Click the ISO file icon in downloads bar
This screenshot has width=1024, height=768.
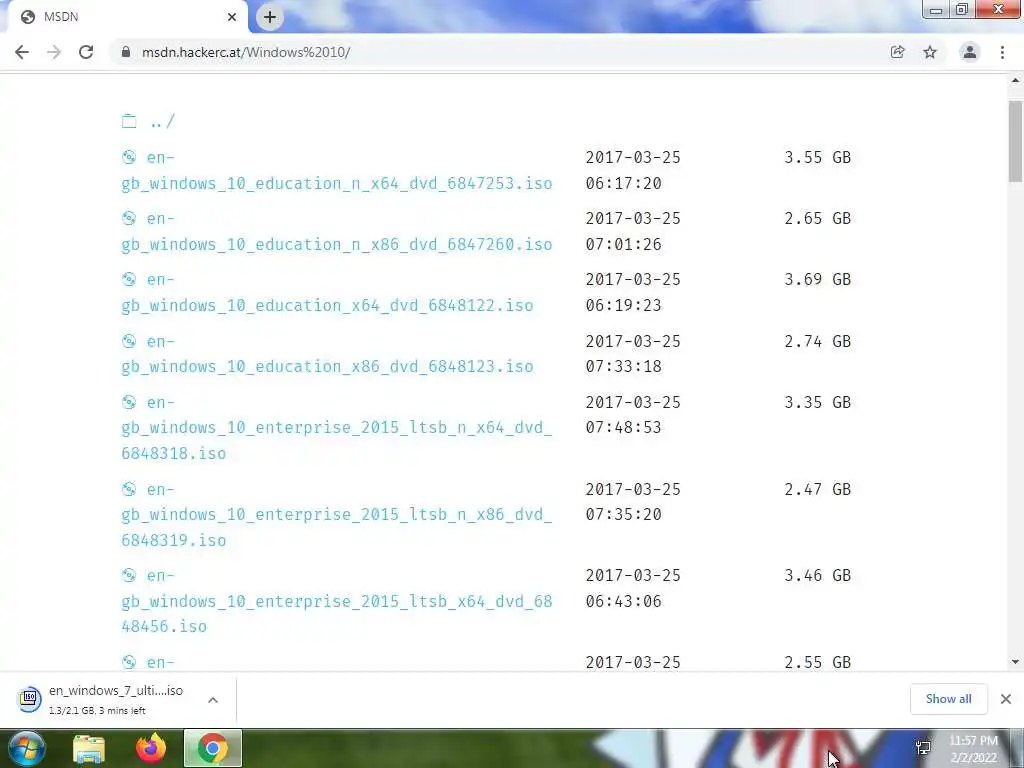point(29,699)
